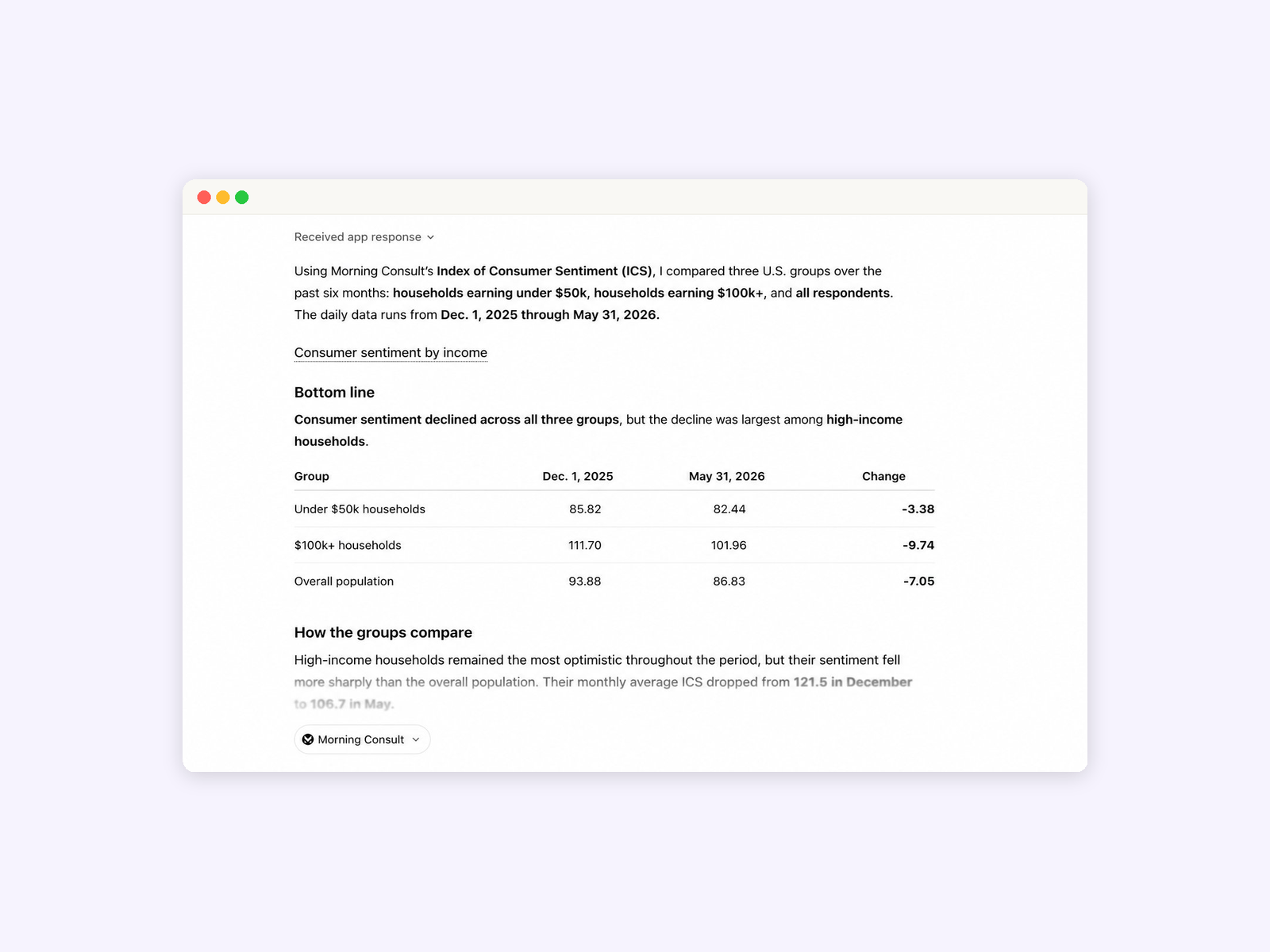Select the Change column header
The width and height of the screenshot is (1270, 952).
coord(883,476)
